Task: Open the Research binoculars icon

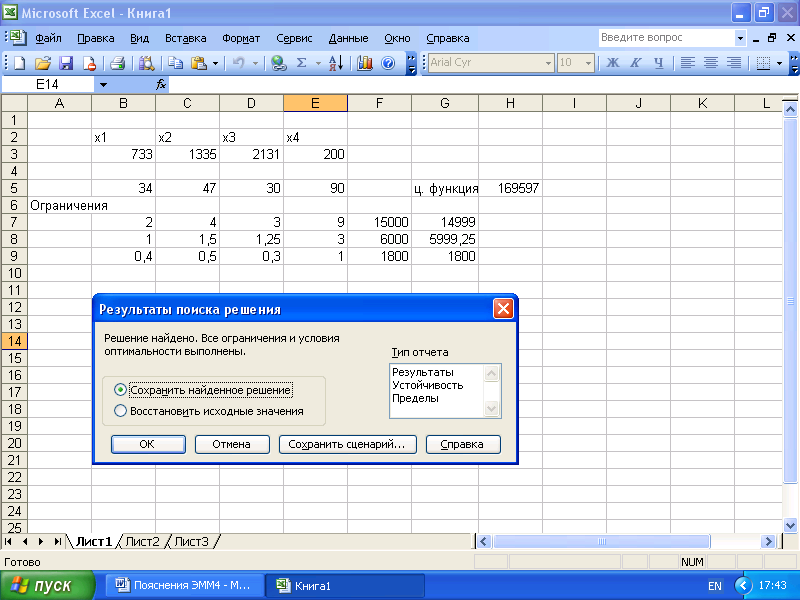Action: click(x=146, y=63)
